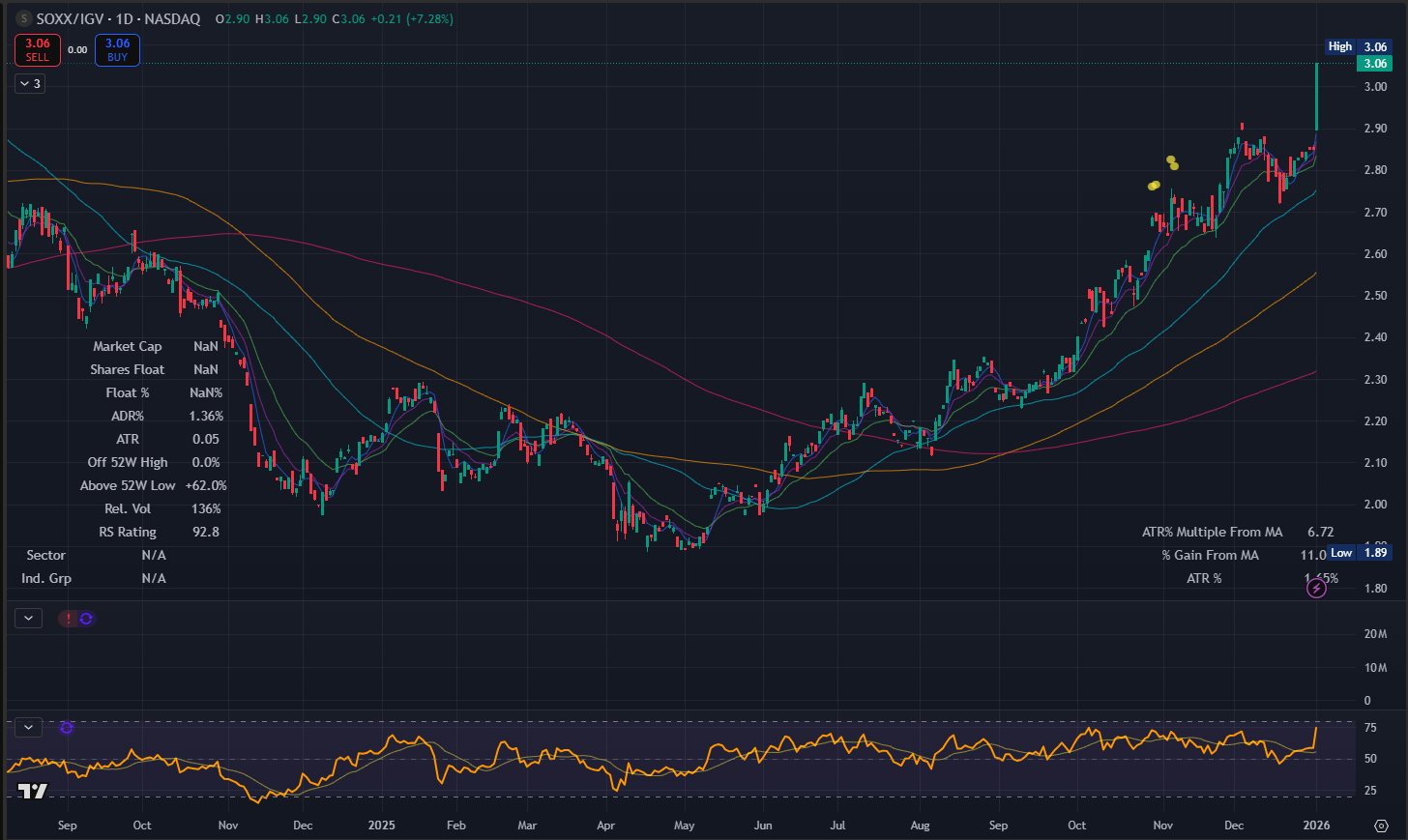Click the Low 1.89 price label

(1359, 553)
